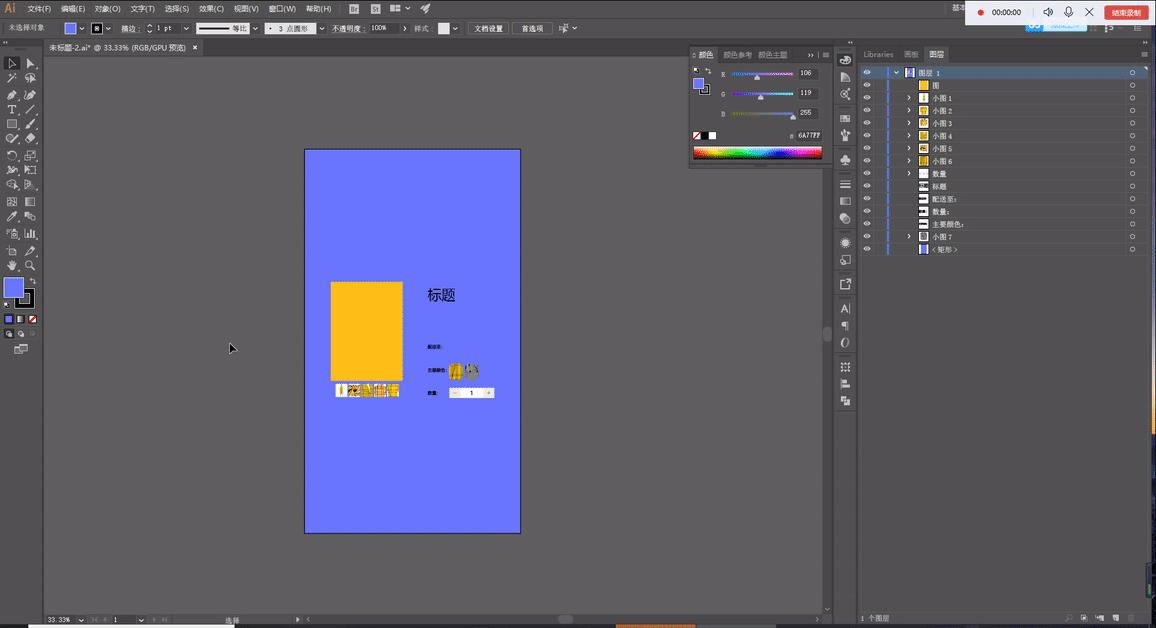Screen dimensions: 1156x628
Task: Activate the Eyedropper tool
Action: click(x=12, y=217)
